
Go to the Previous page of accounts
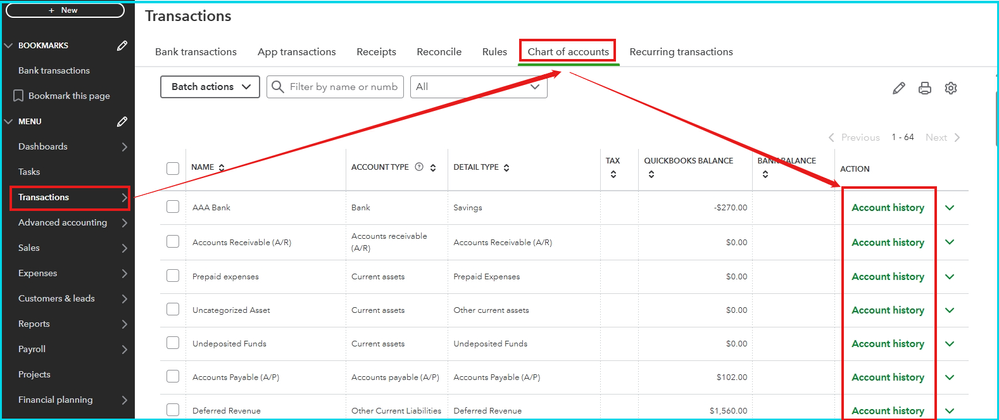854,138
